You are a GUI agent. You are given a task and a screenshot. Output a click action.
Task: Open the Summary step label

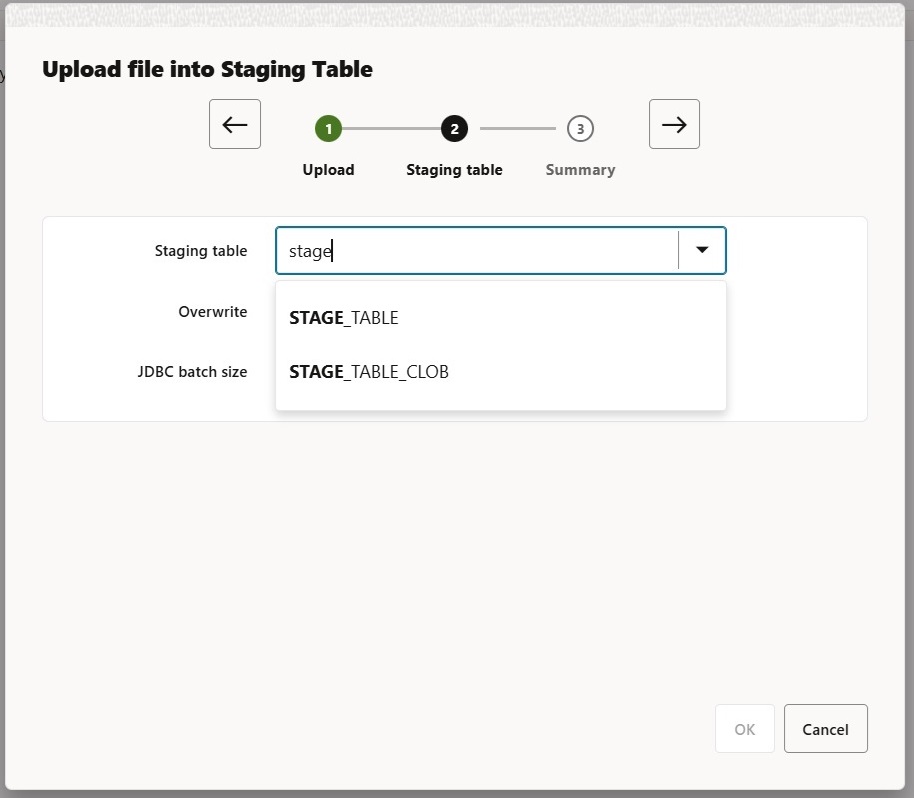[580, 170]
